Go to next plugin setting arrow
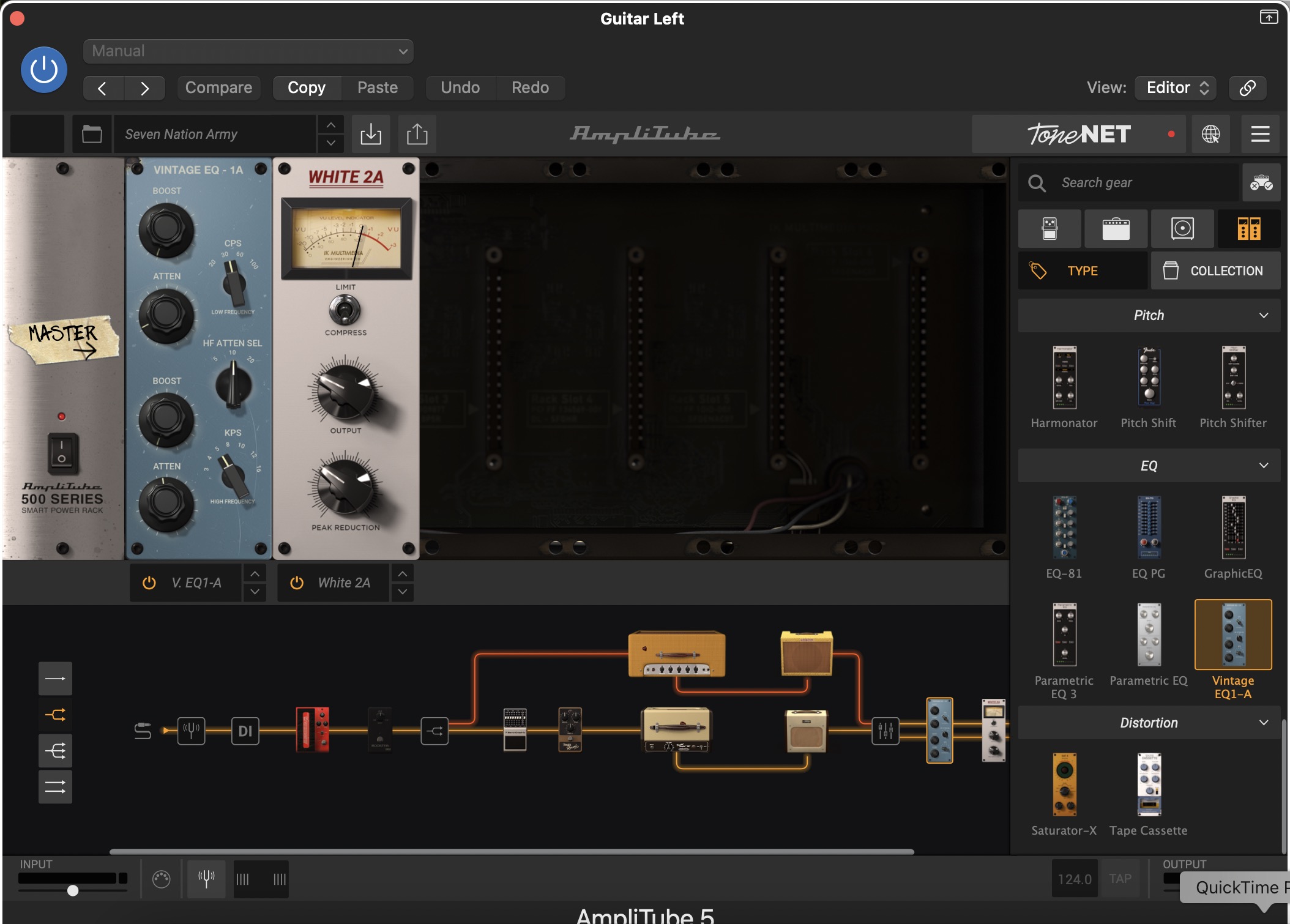1290x924 pixels. (144, 88)
